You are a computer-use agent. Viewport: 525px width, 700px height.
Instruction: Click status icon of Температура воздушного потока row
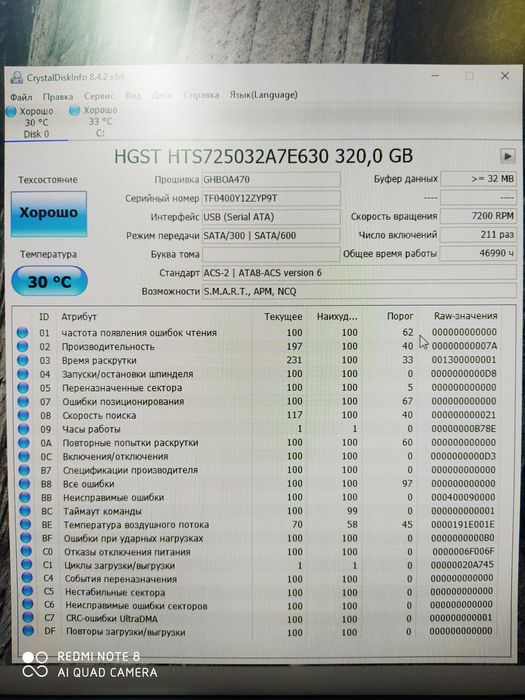26,525
